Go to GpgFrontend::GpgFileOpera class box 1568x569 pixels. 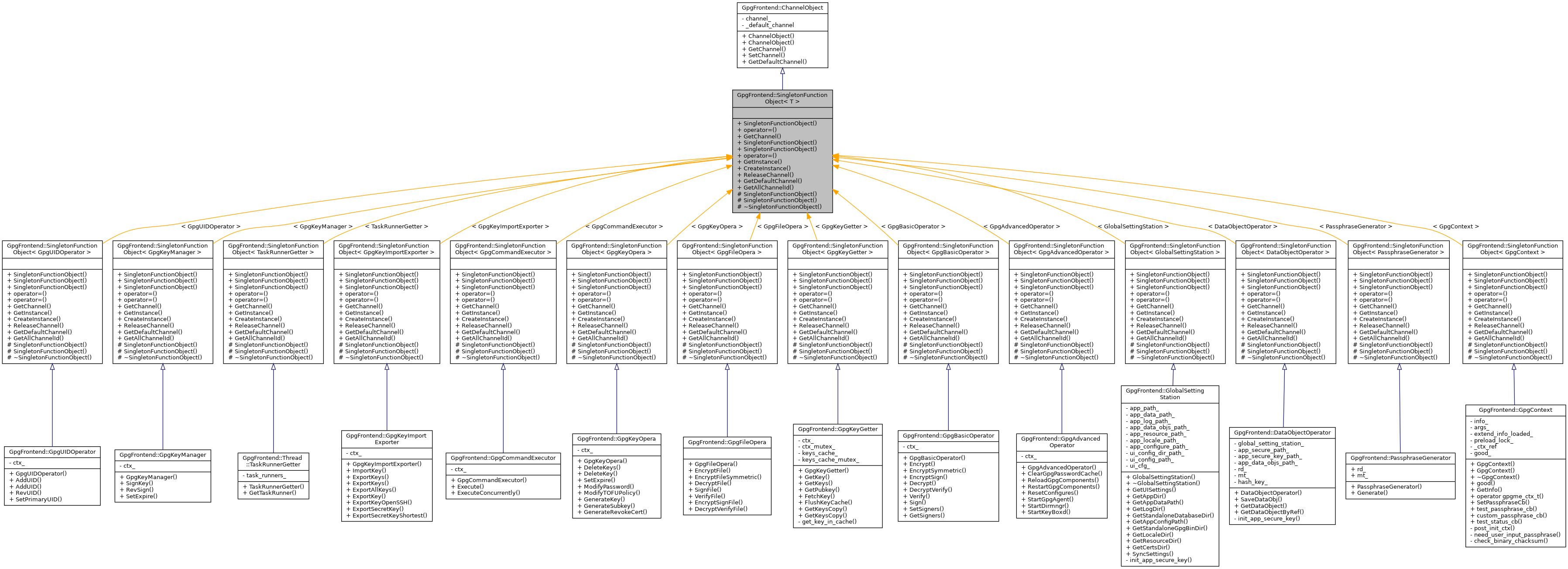[x=727, y=476]
